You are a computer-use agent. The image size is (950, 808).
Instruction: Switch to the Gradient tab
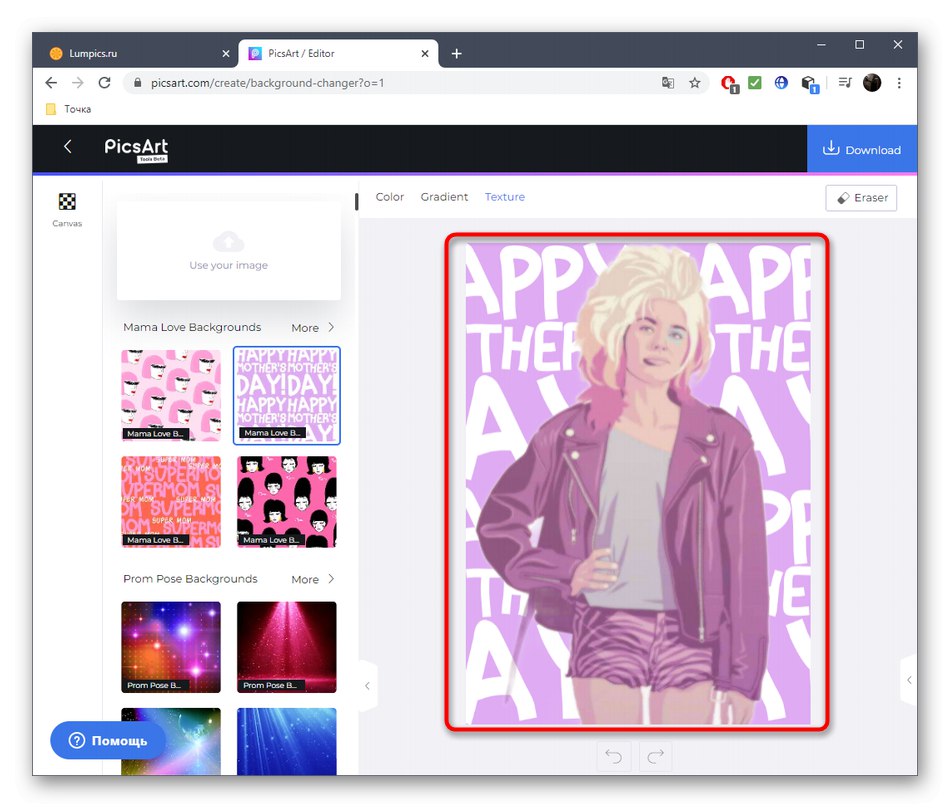coord(444,197)
